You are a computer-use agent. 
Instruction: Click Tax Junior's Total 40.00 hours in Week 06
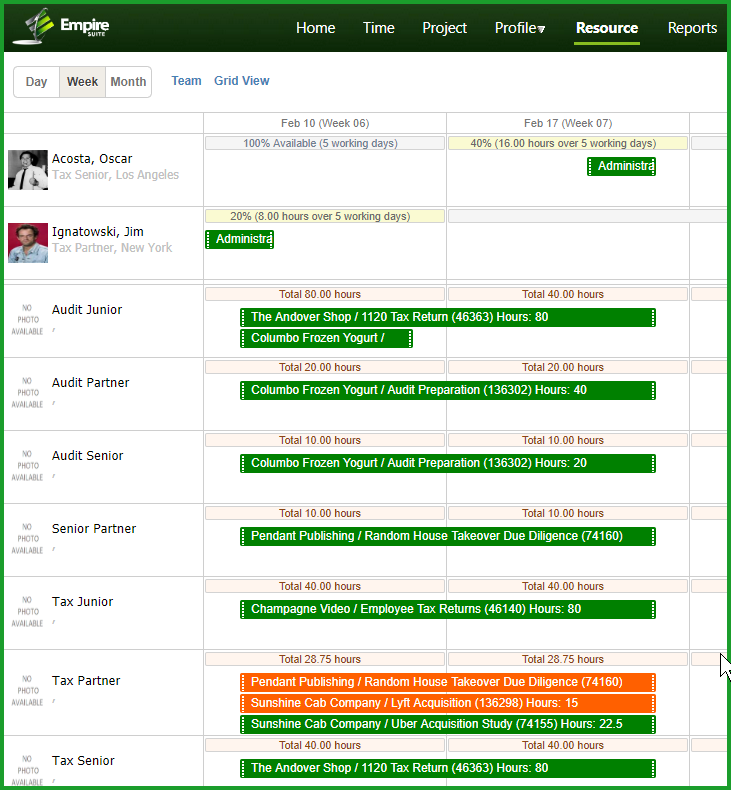tap(324, 586)
